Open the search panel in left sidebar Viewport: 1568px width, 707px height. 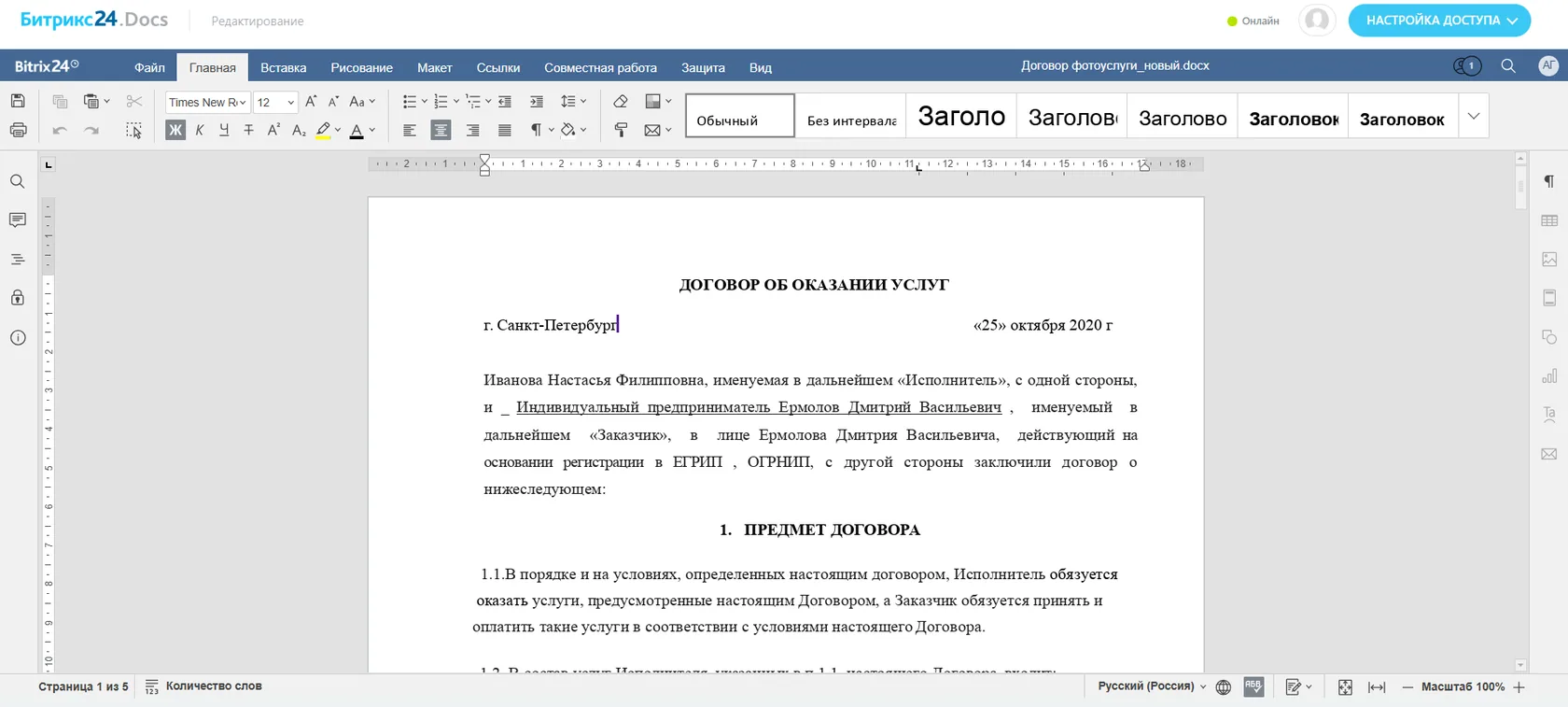(x=18, y=181)
